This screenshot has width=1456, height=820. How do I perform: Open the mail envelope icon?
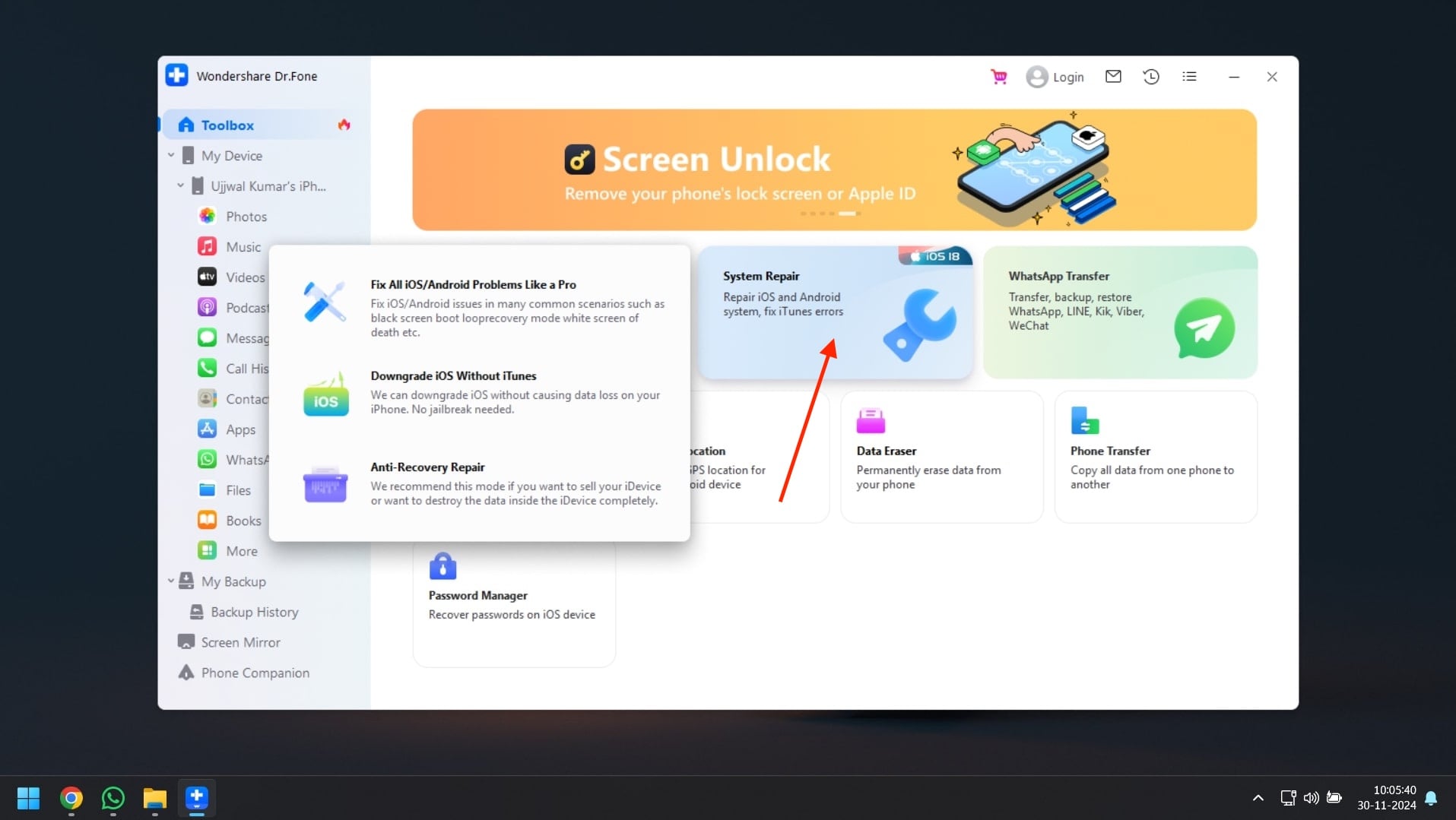pos(1113,76)
